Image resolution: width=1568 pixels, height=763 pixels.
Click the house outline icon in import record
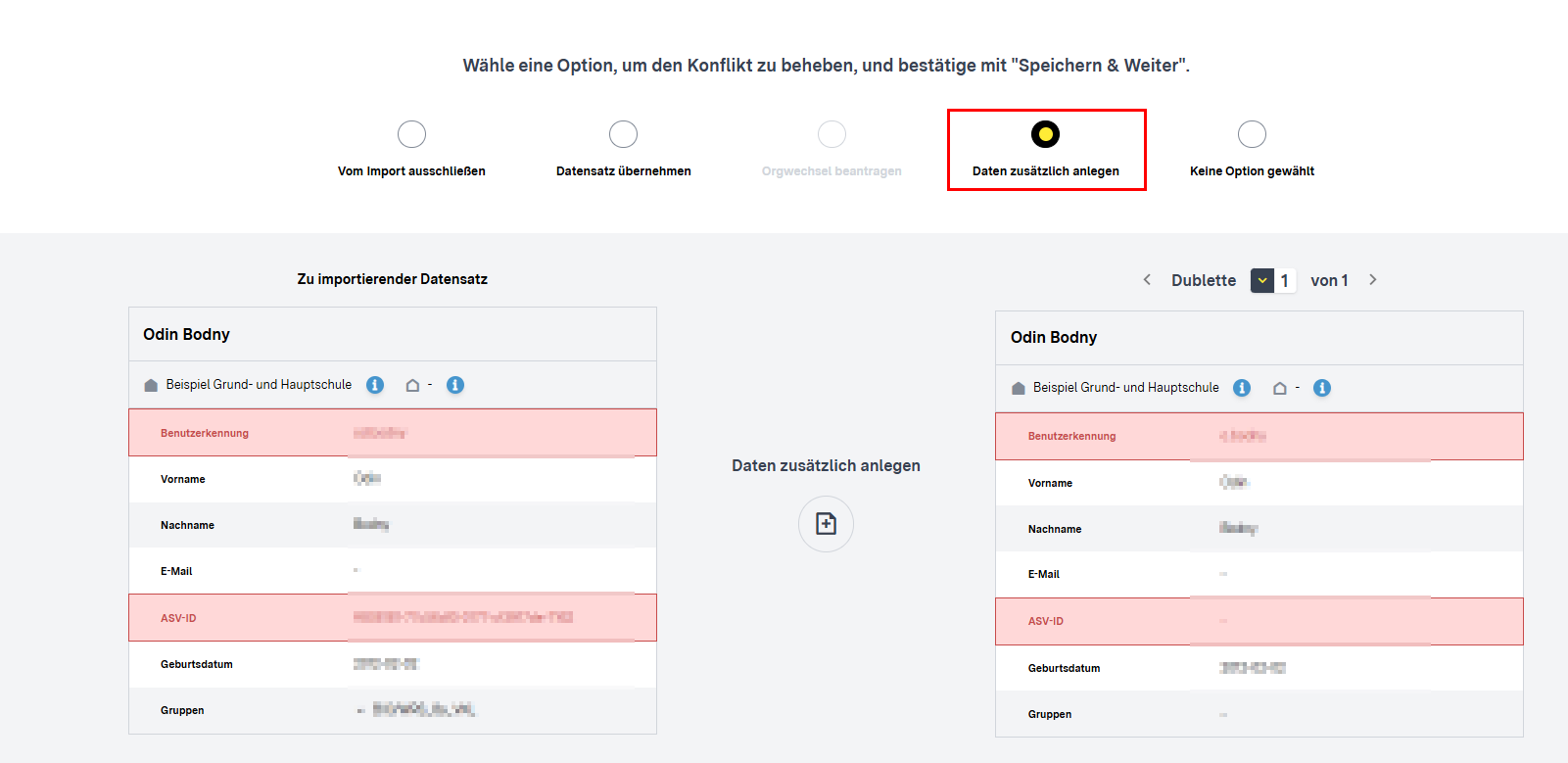412,386
